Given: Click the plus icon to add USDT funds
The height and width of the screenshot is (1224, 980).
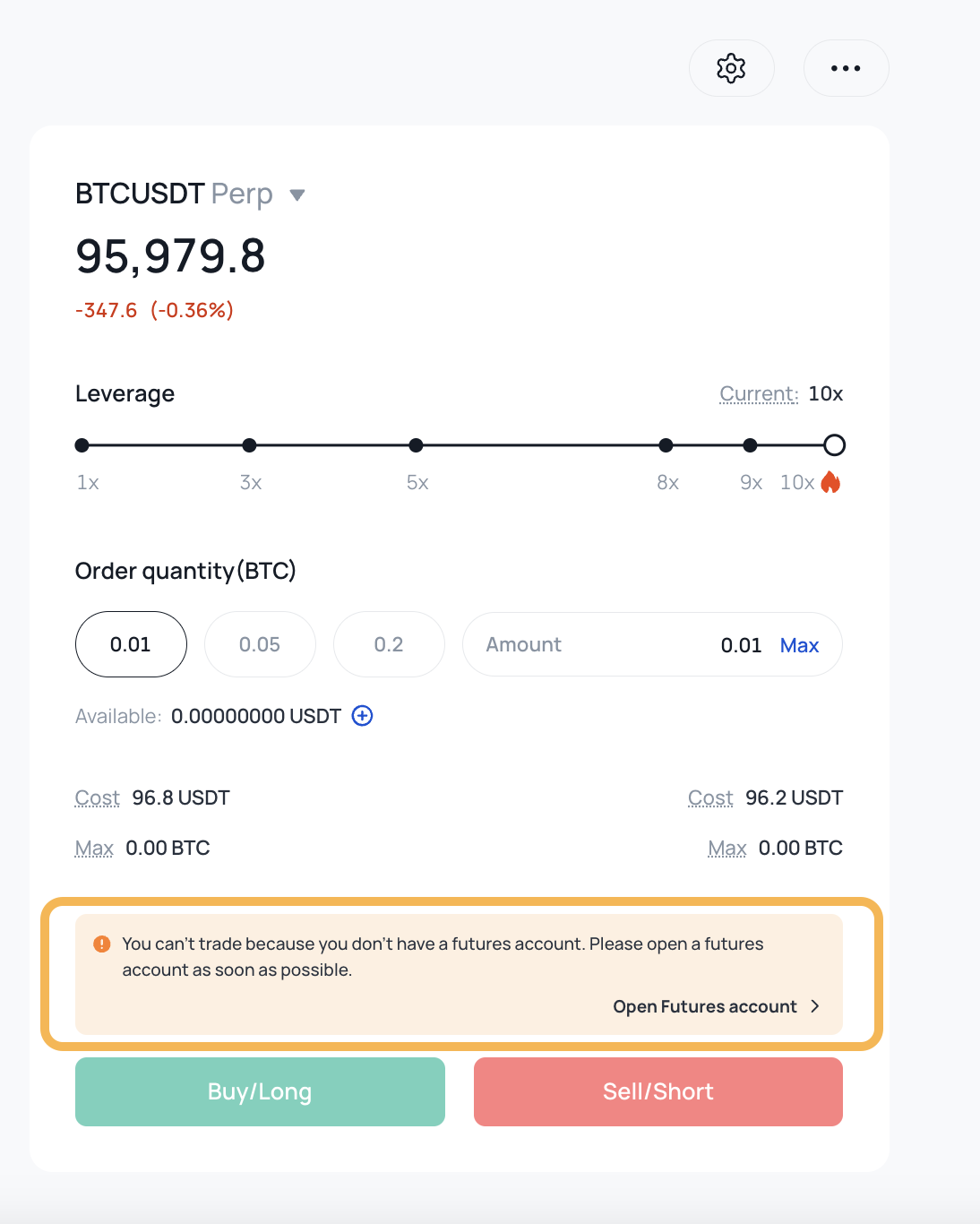Looking at the screenshot, I should [362, 715].
